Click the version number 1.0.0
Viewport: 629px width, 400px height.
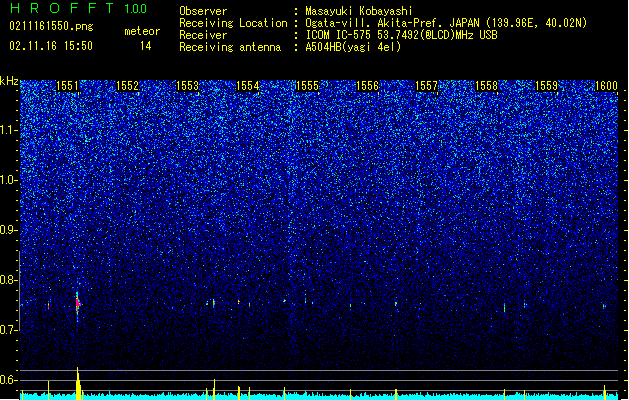click(135, 8)
